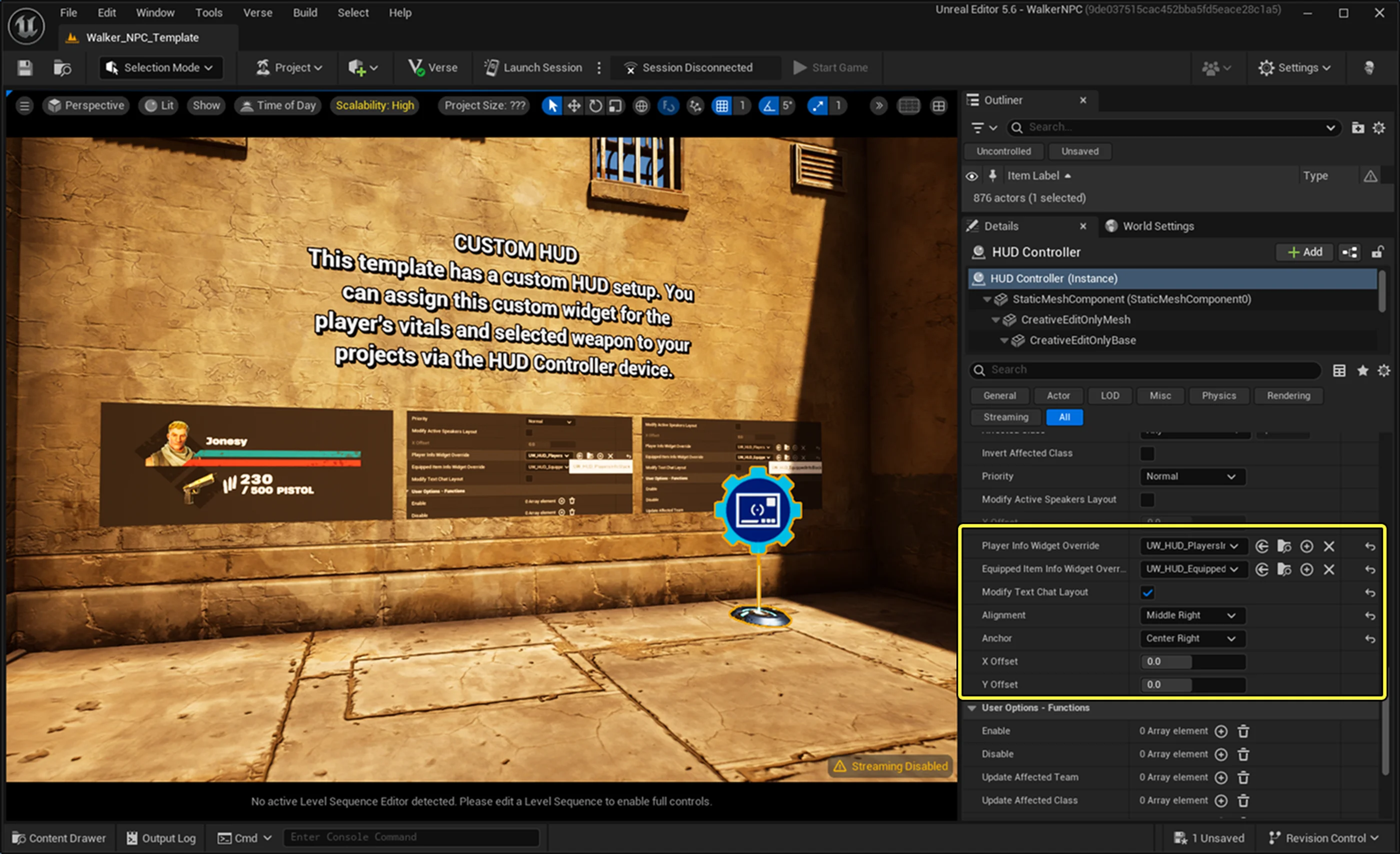Screen dimensions: 1400x854
Task: Delete all elements in Disable array
Action: click(x=1243, y=754)
